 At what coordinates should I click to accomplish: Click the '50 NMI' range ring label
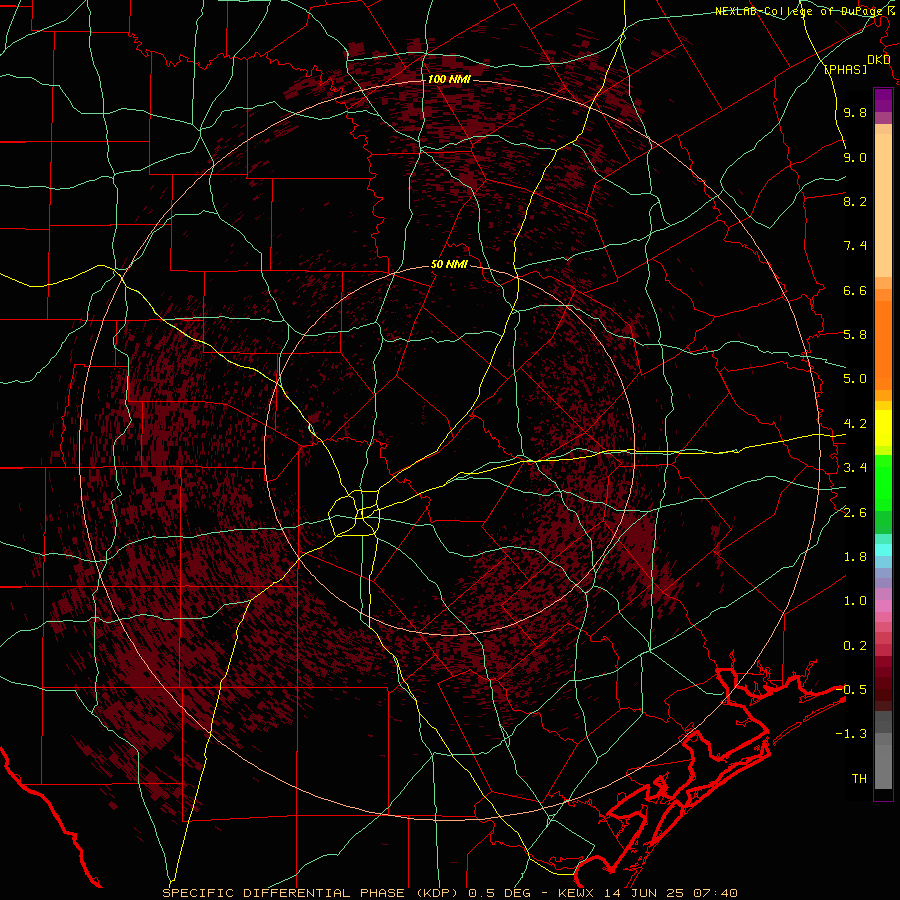click(449, 265)
